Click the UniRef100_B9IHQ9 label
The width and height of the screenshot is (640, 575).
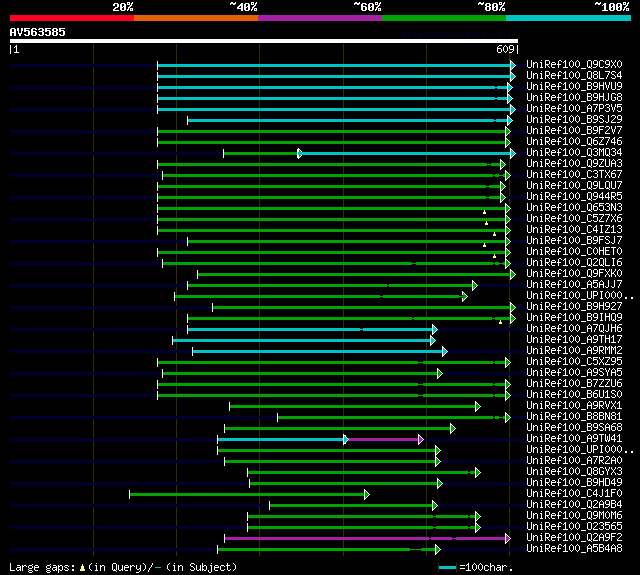click(x=574, y=317)
